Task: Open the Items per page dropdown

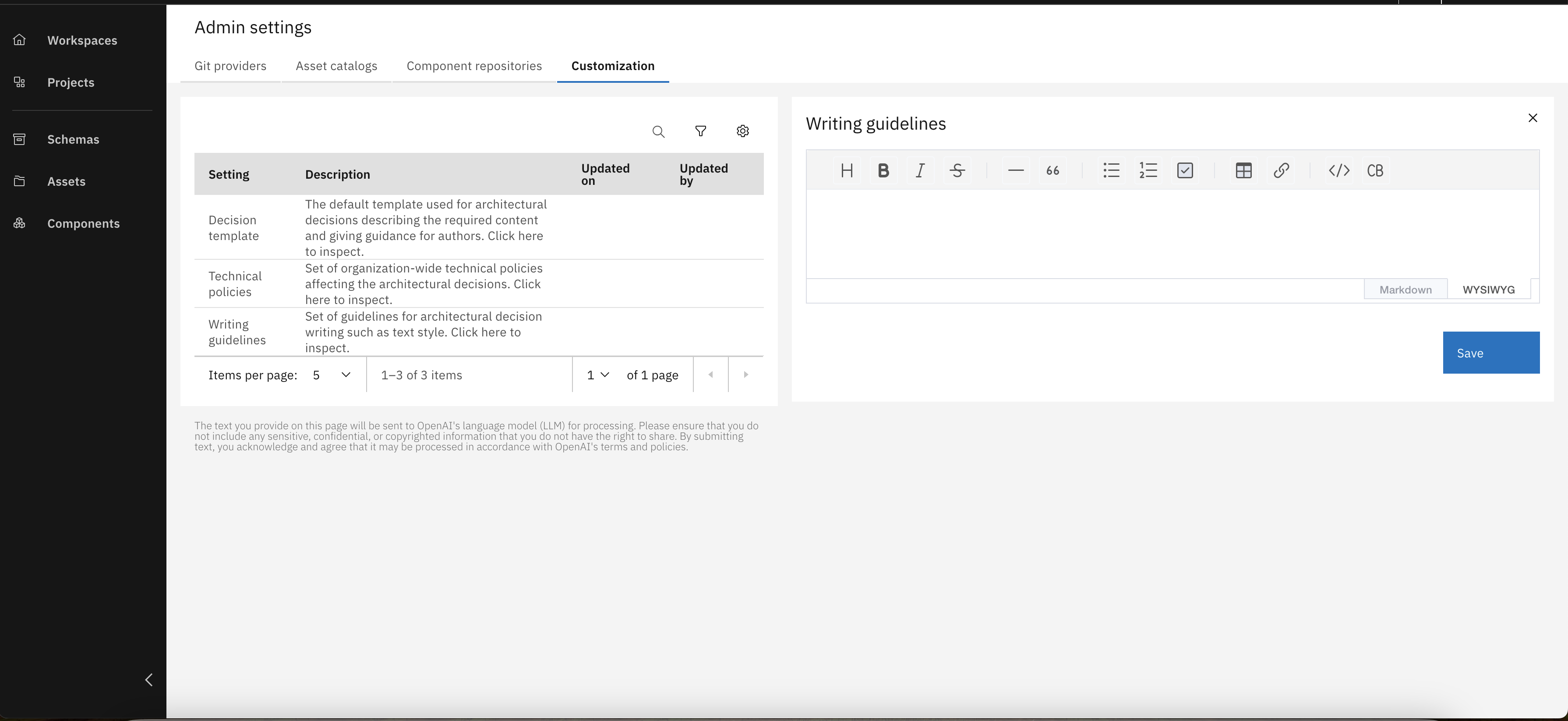Action: [331, 375]
